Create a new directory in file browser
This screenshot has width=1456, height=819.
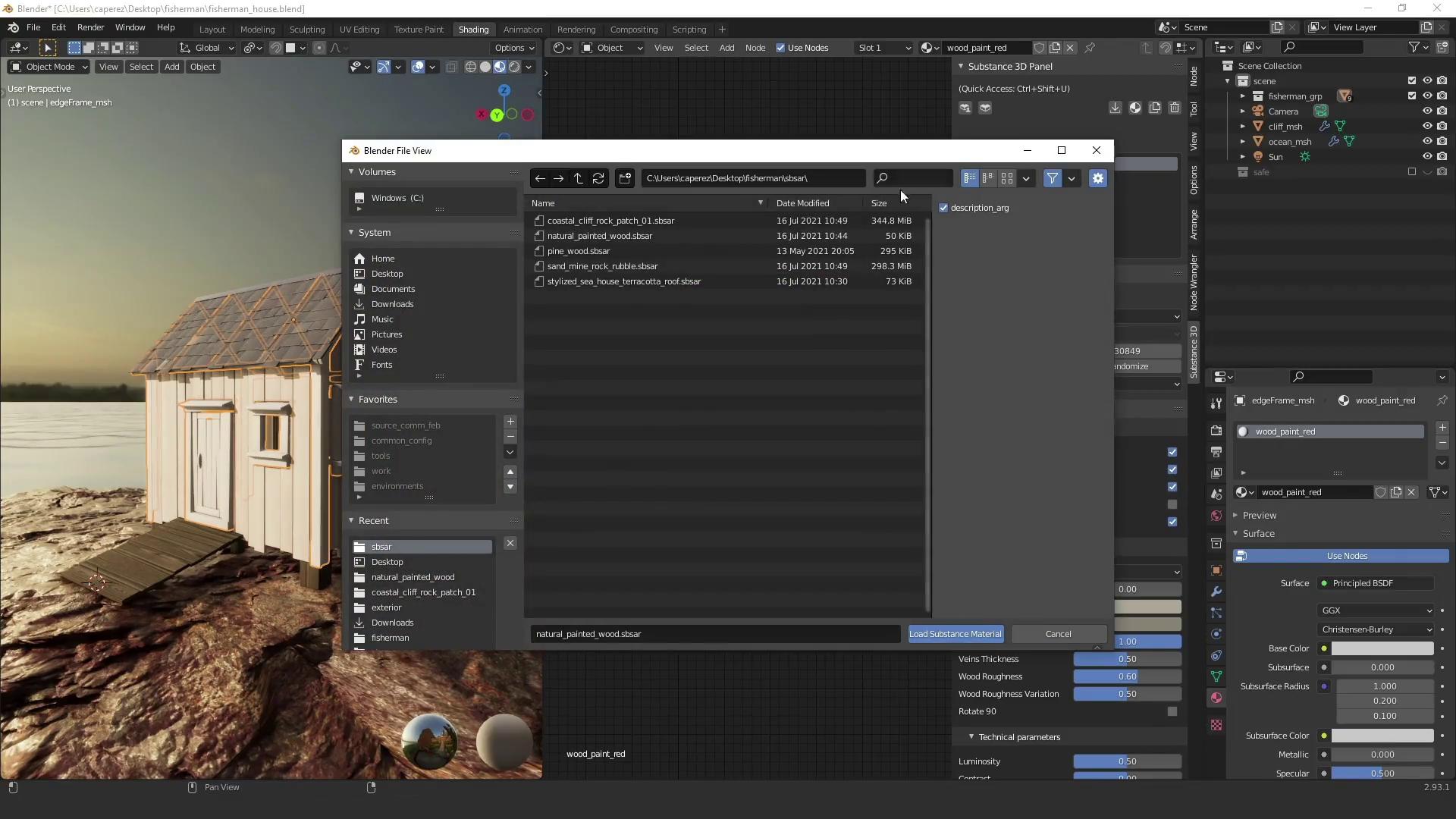coord(625,178)
